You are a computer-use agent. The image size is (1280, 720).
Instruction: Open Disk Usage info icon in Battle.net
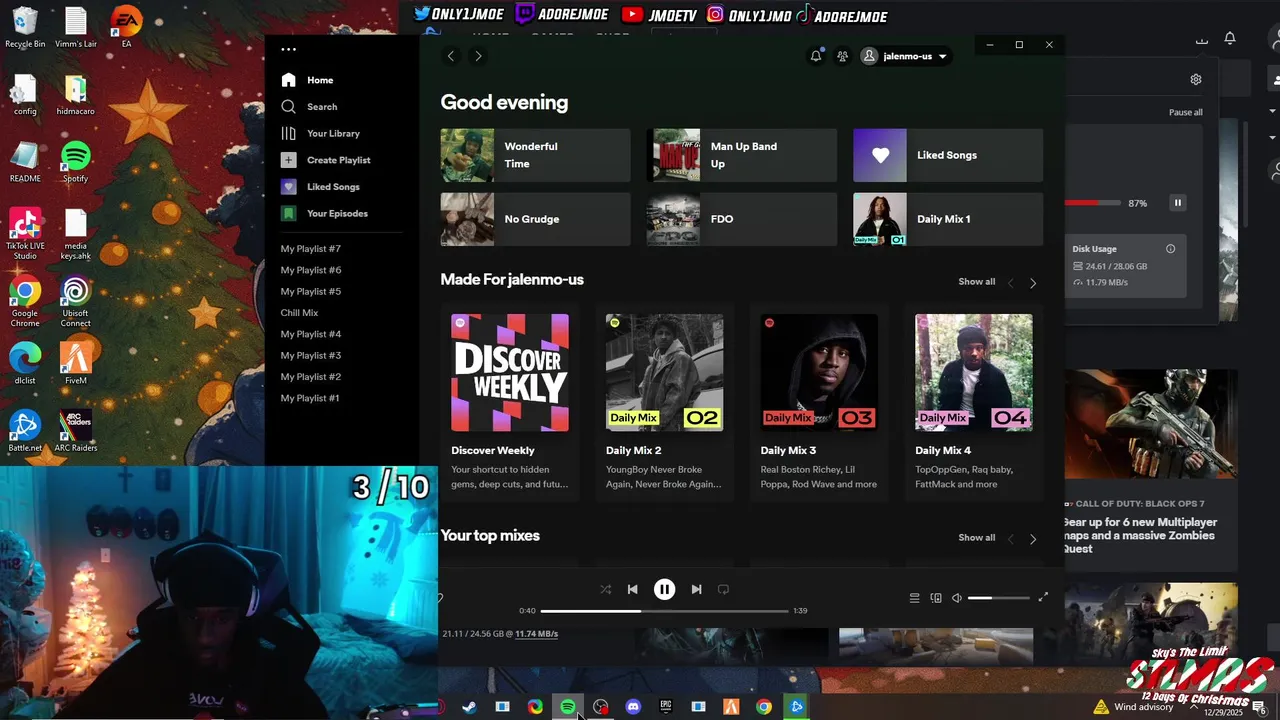(1170, 249)
